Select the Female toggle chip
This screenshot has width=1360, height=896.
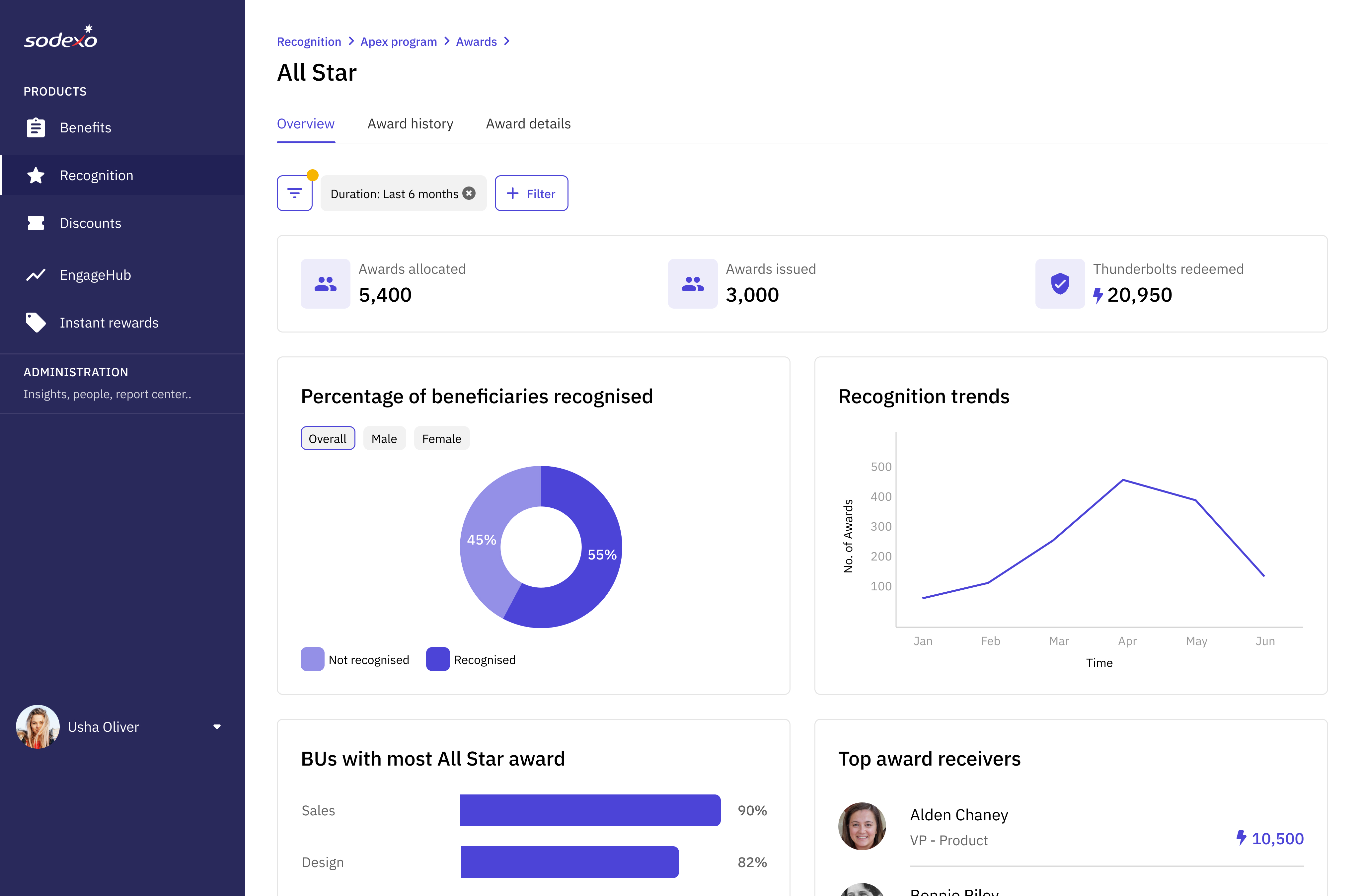[x=441, y=438]
